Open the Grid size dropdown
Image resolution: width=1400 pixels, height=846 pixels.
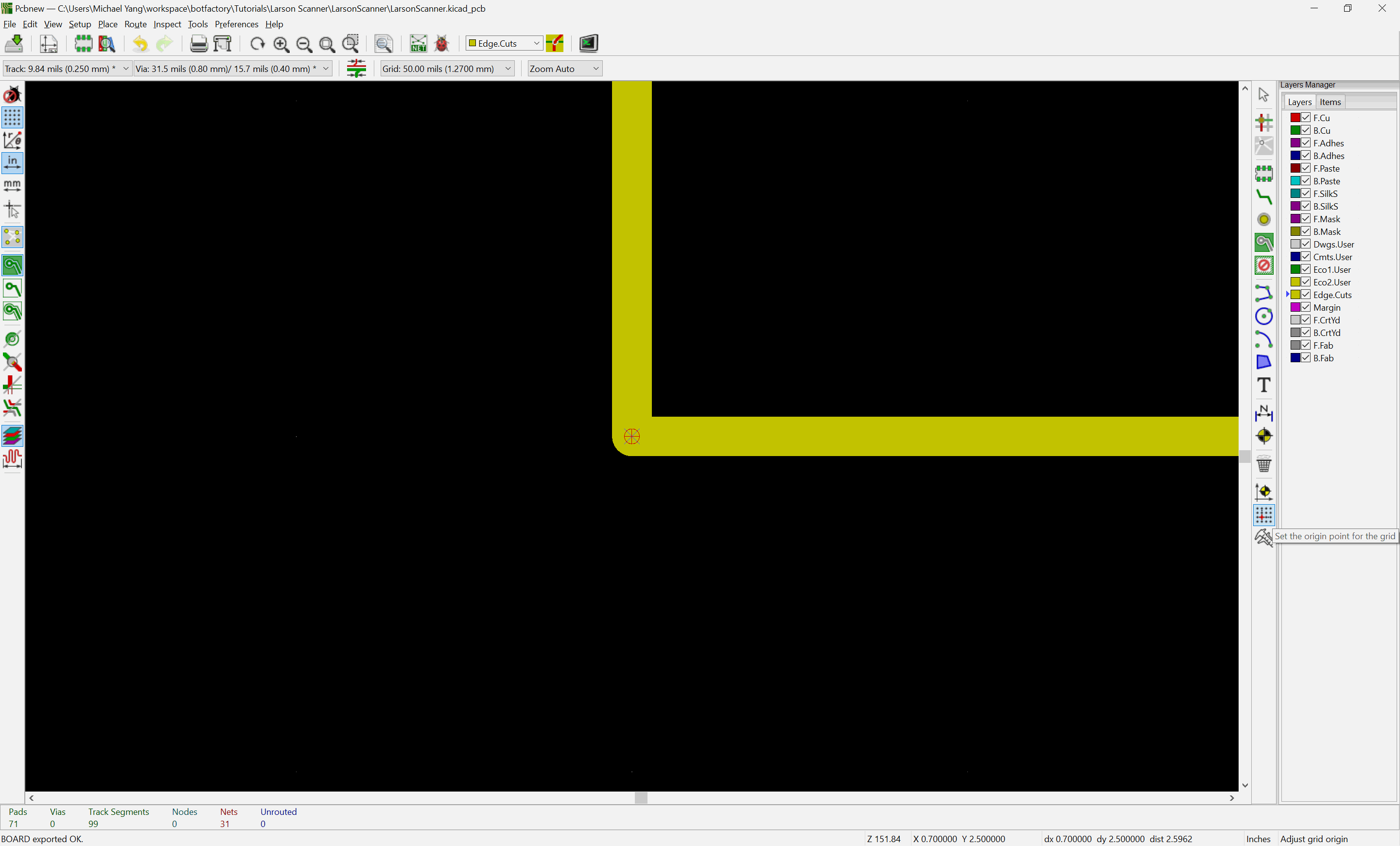click(x=507, y=68)
